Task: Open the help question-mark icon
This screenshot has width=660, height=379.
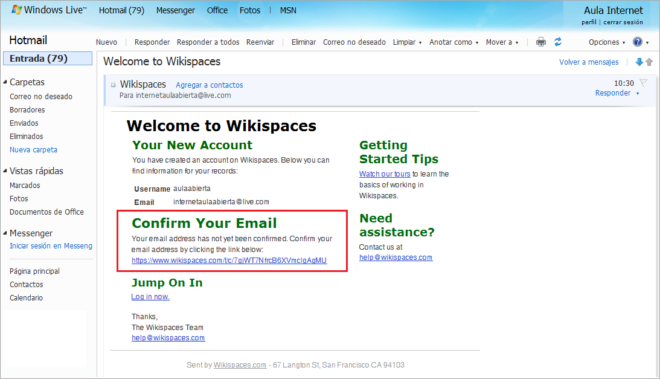Action: (638, 42)
